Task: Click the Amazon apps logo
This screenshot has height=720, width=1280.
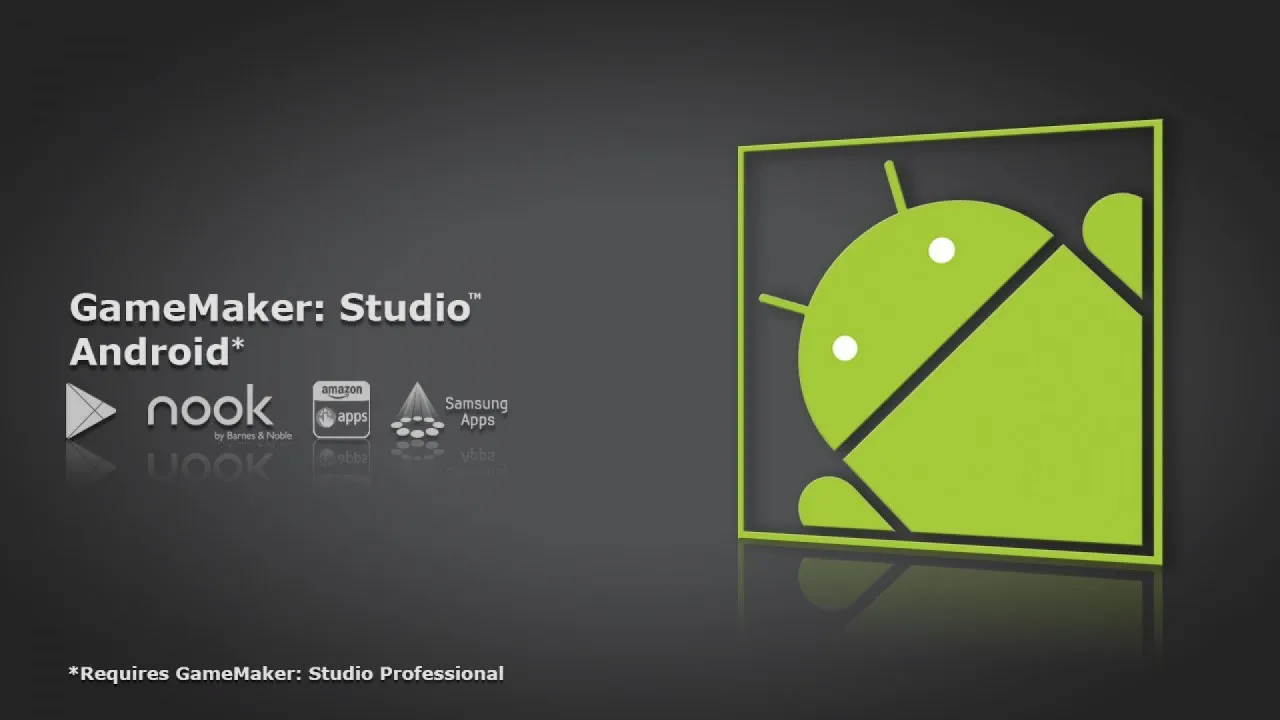Action: point(342,409)
